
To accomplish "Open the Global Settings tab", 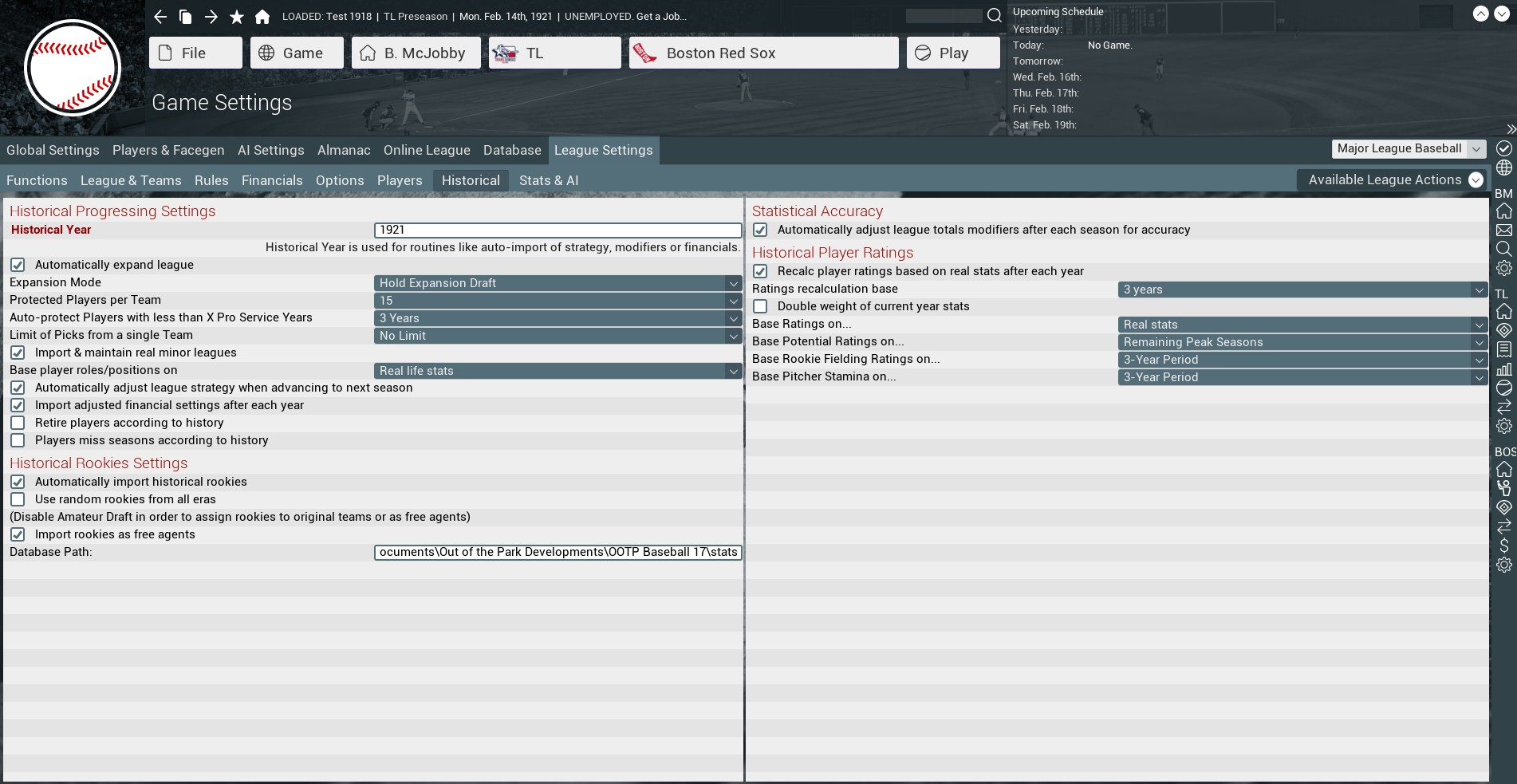I will click(x=53, y=150).
